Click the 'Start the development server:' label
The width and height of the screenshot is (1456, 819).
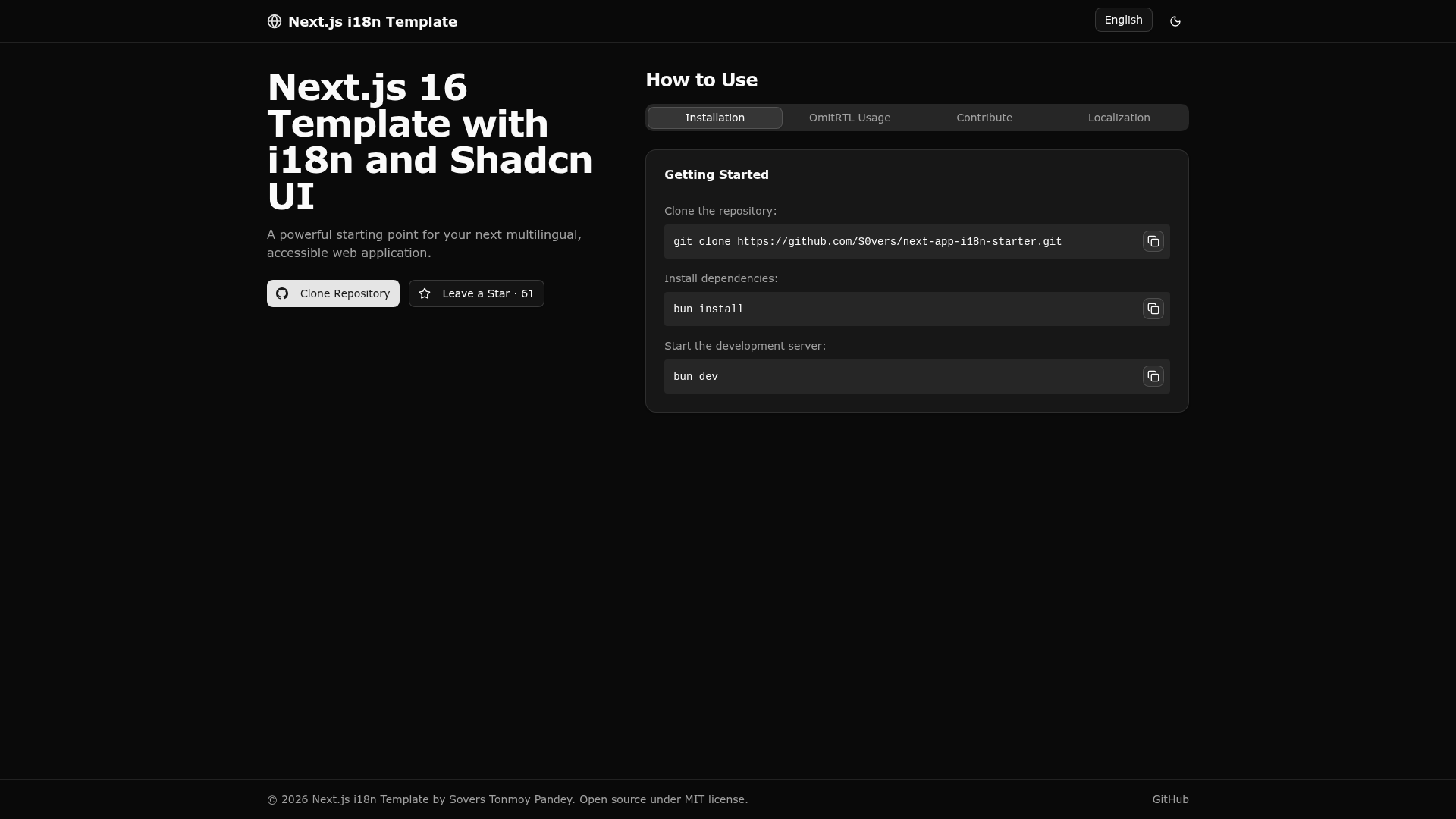[745, 346]
